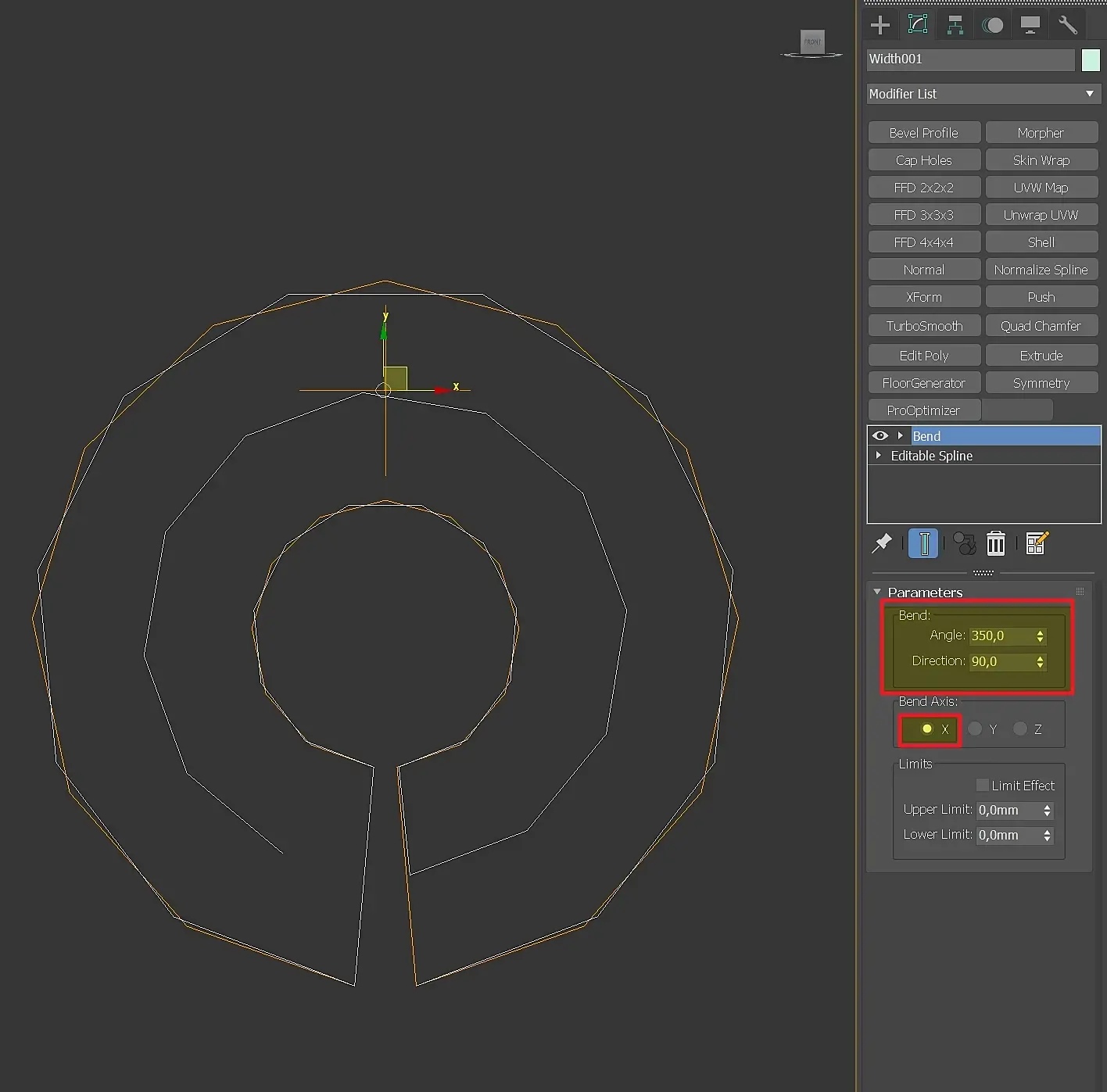Toggle Show End Result icon
The image size is (1107, 1092).
(x=924, y=543)
